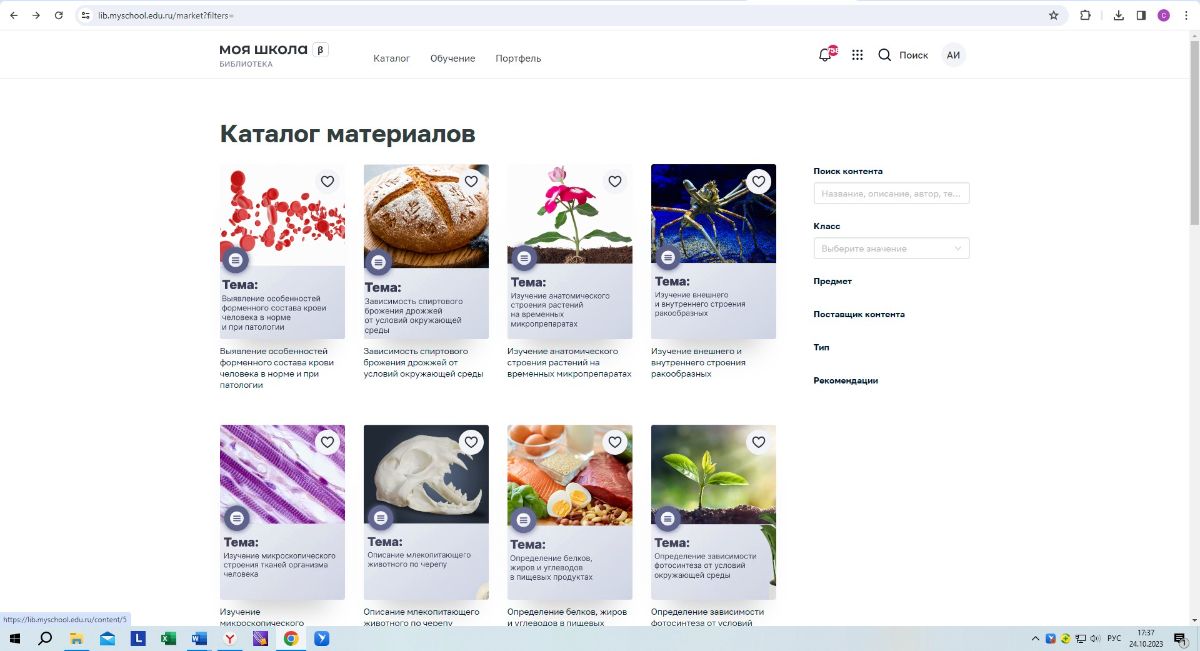
Task: Open title link Описание млекопитающего животного по черепу
Action: 422,616
